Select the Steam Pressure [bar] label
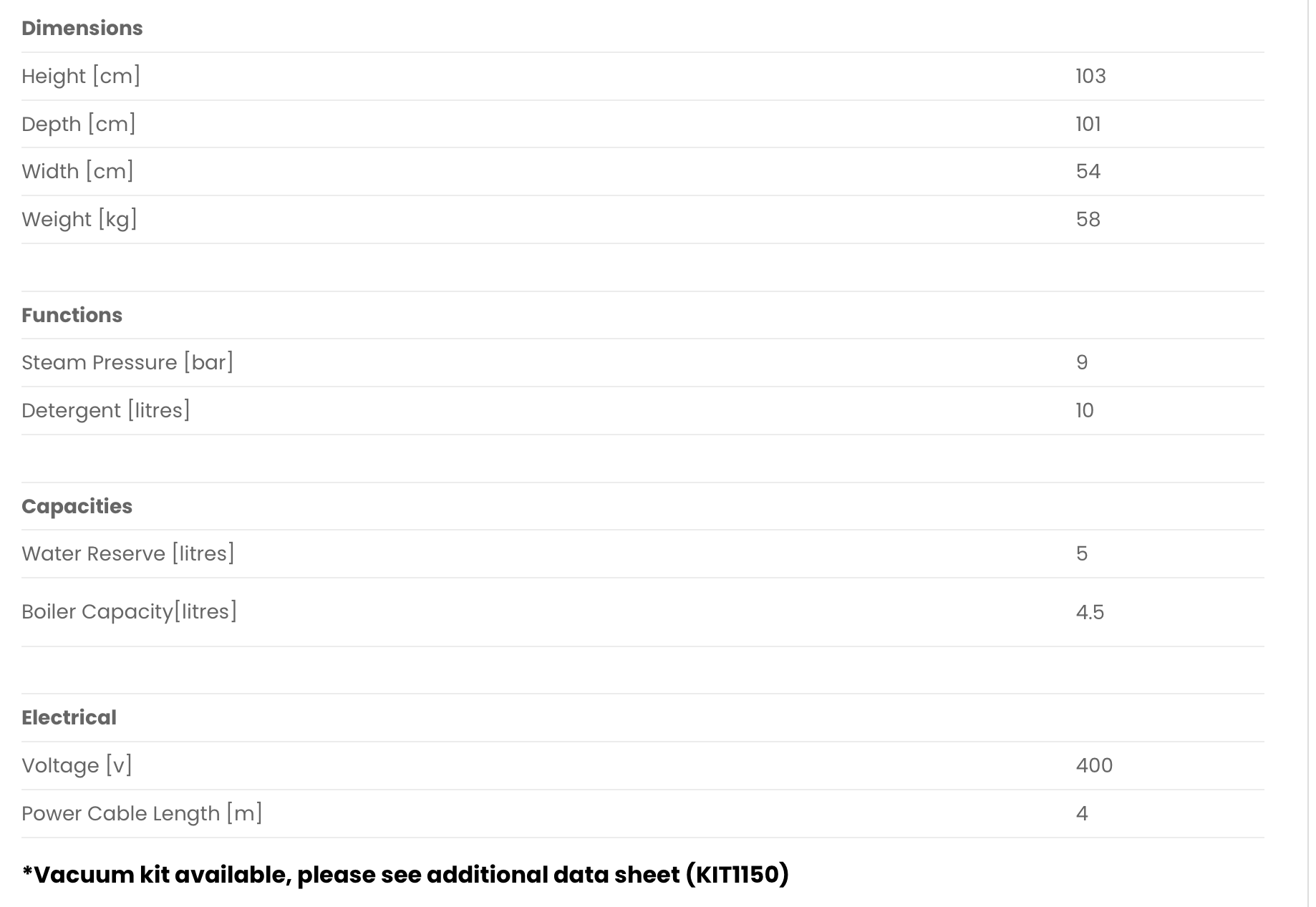This screenshot has width=1316, height=907. 127,362
